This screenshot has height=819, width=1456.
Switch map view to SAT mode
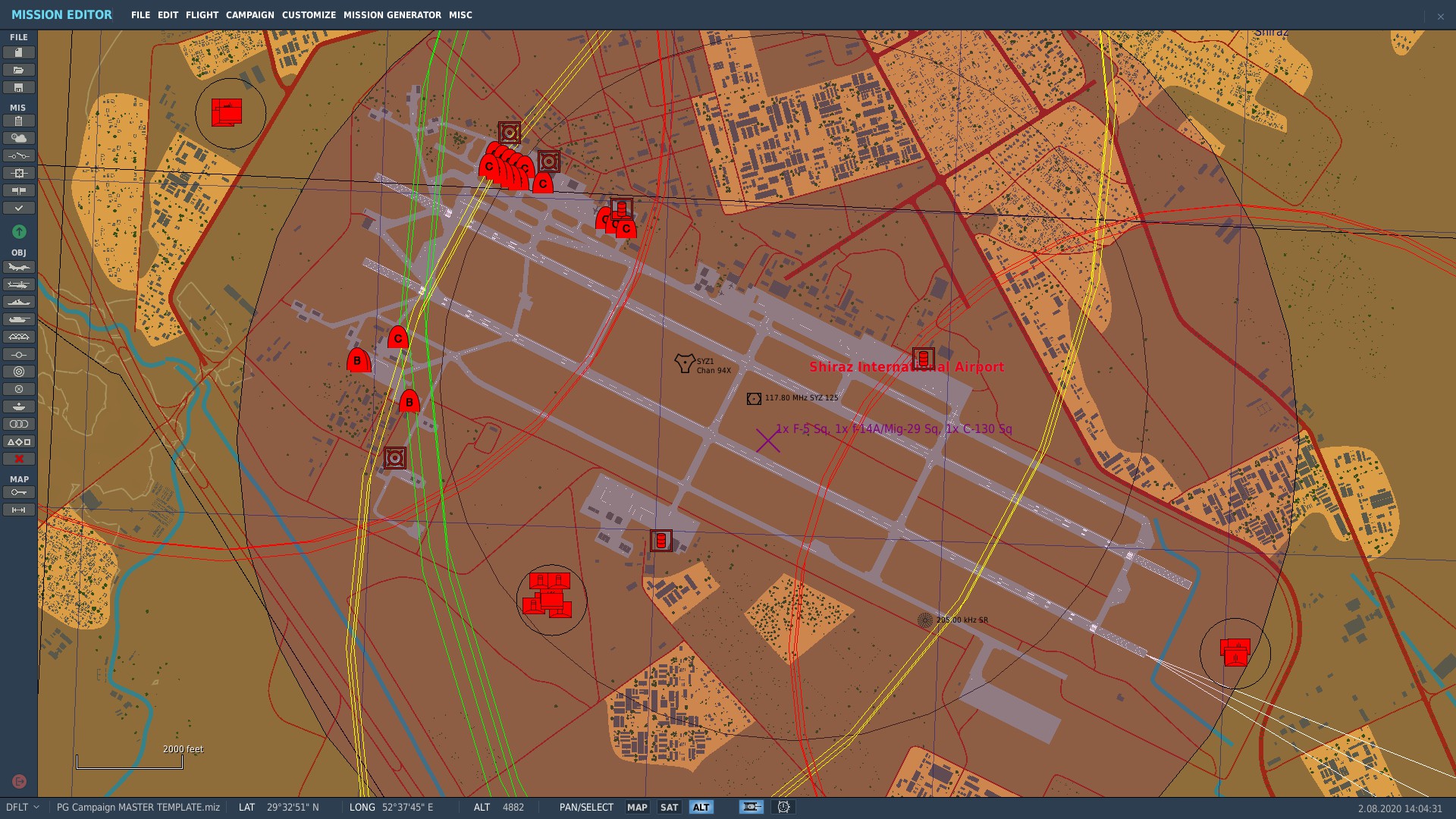coord(669,808)
